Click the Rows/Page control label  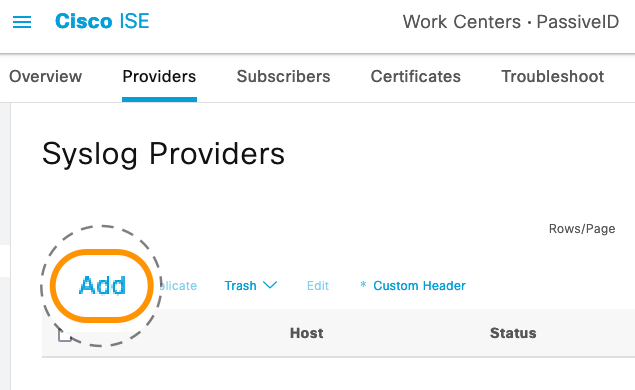pyautogui.click(x=582, y=229)
